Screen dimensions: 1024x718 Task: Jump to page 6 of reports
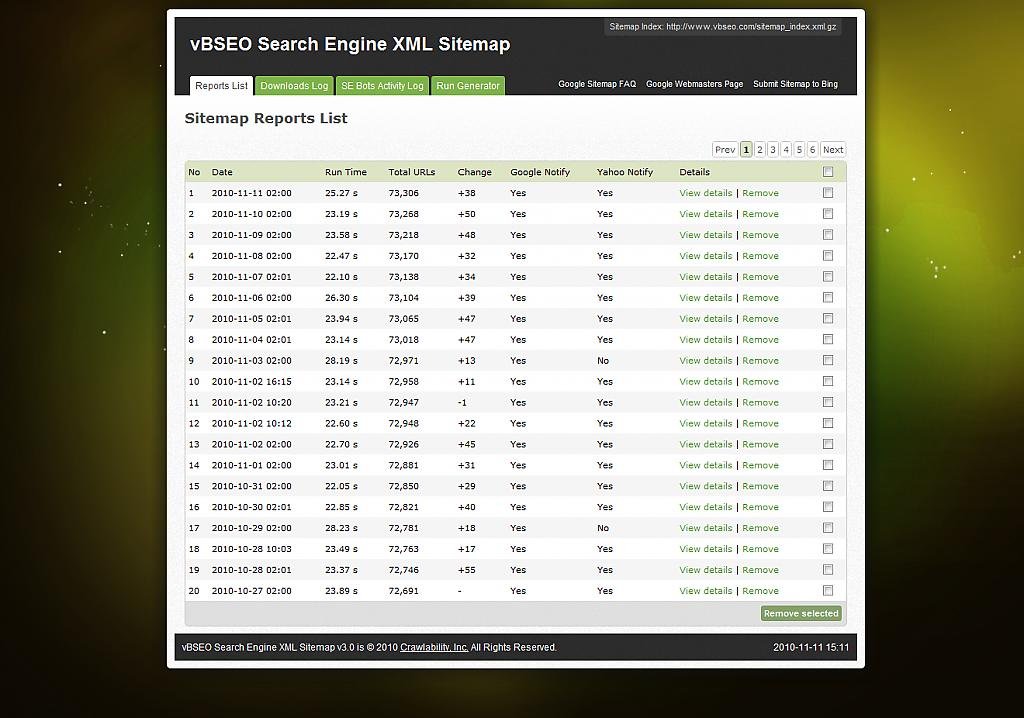coord(812,150)
